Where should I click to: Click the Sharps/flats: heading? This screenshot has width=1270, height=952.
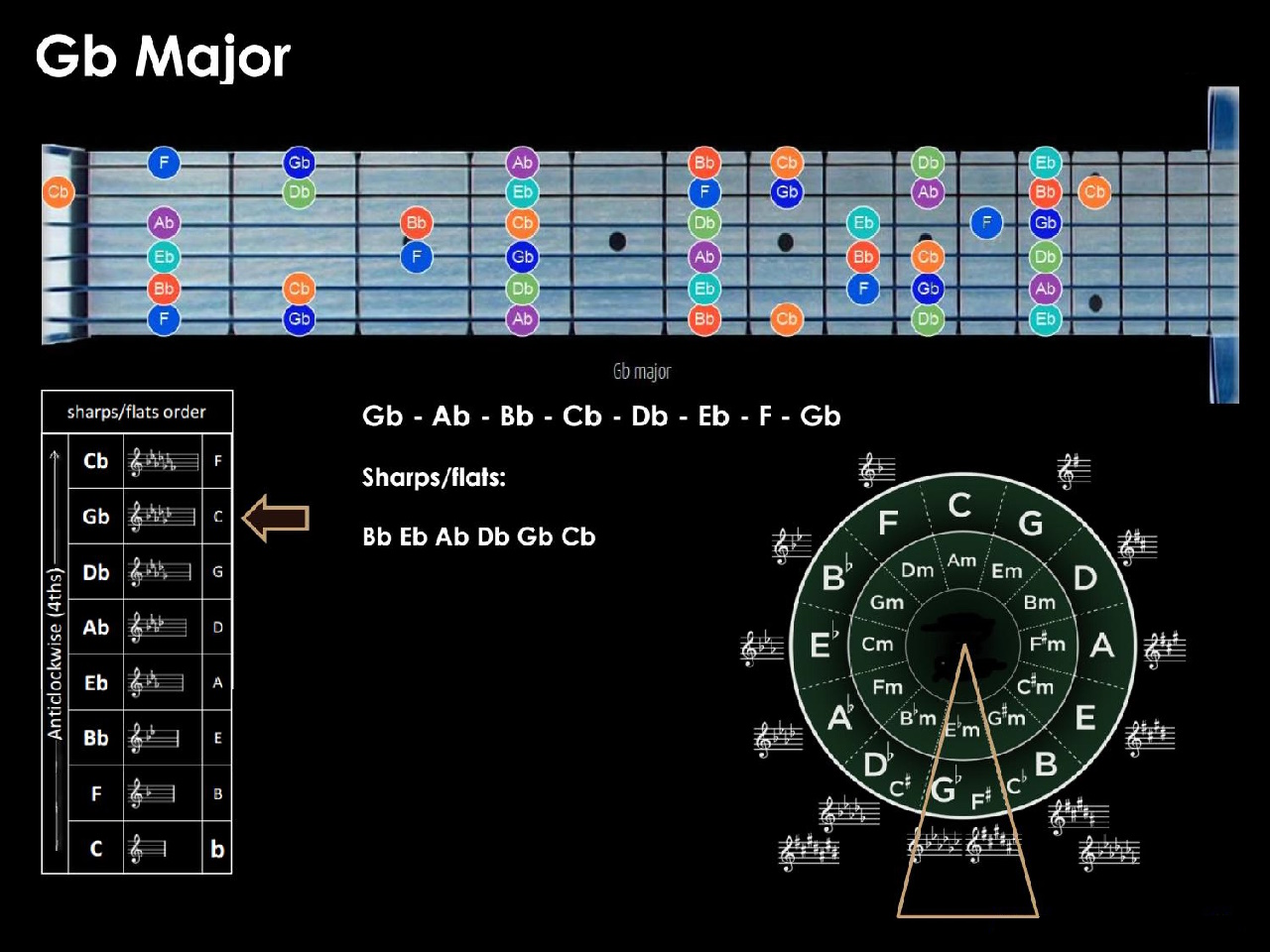coord(434,477)
